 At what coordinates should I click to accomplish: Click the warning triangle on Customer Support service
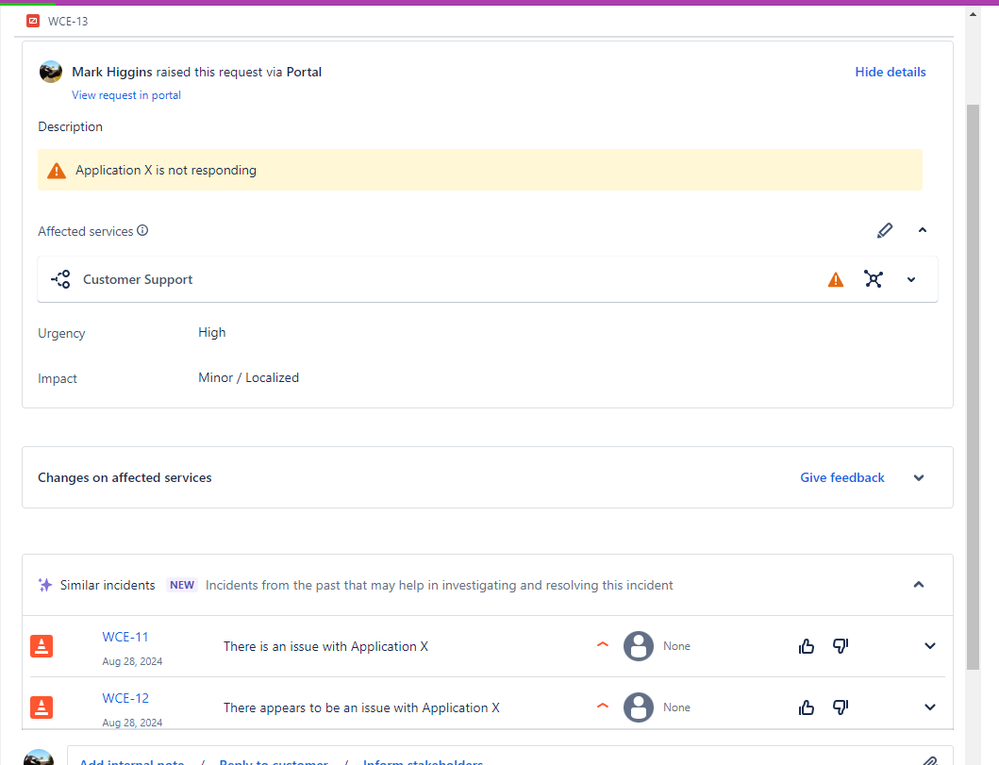click(835, 279)
